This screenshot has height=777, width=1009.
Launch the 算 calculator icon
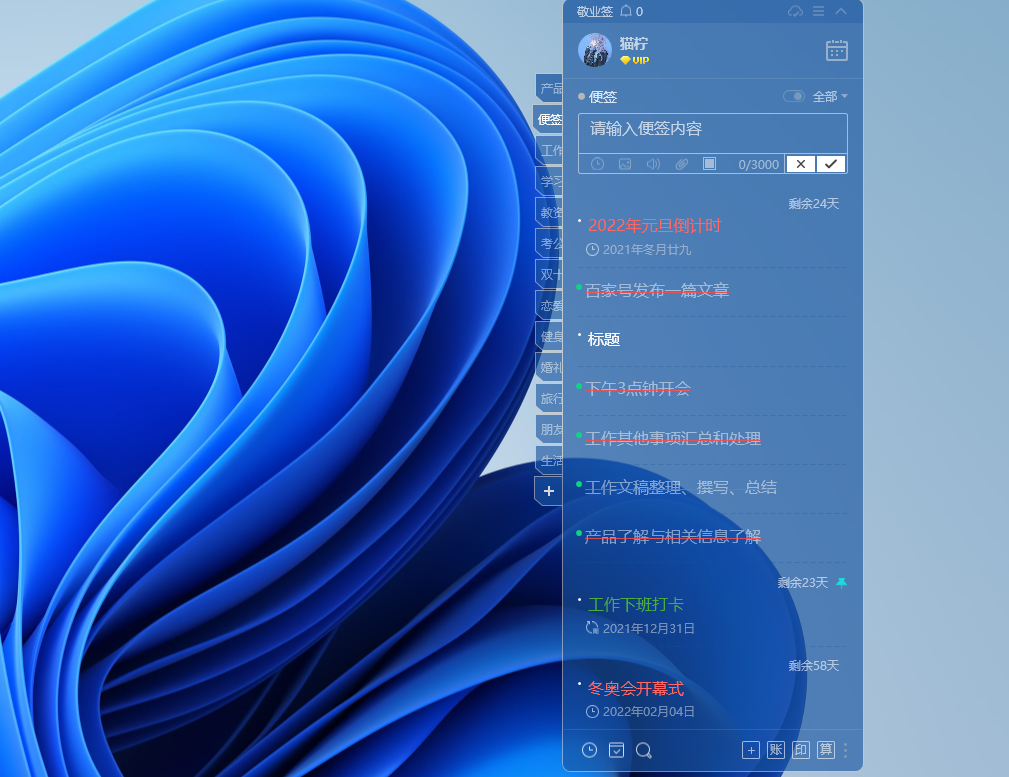tap(826, 750)
